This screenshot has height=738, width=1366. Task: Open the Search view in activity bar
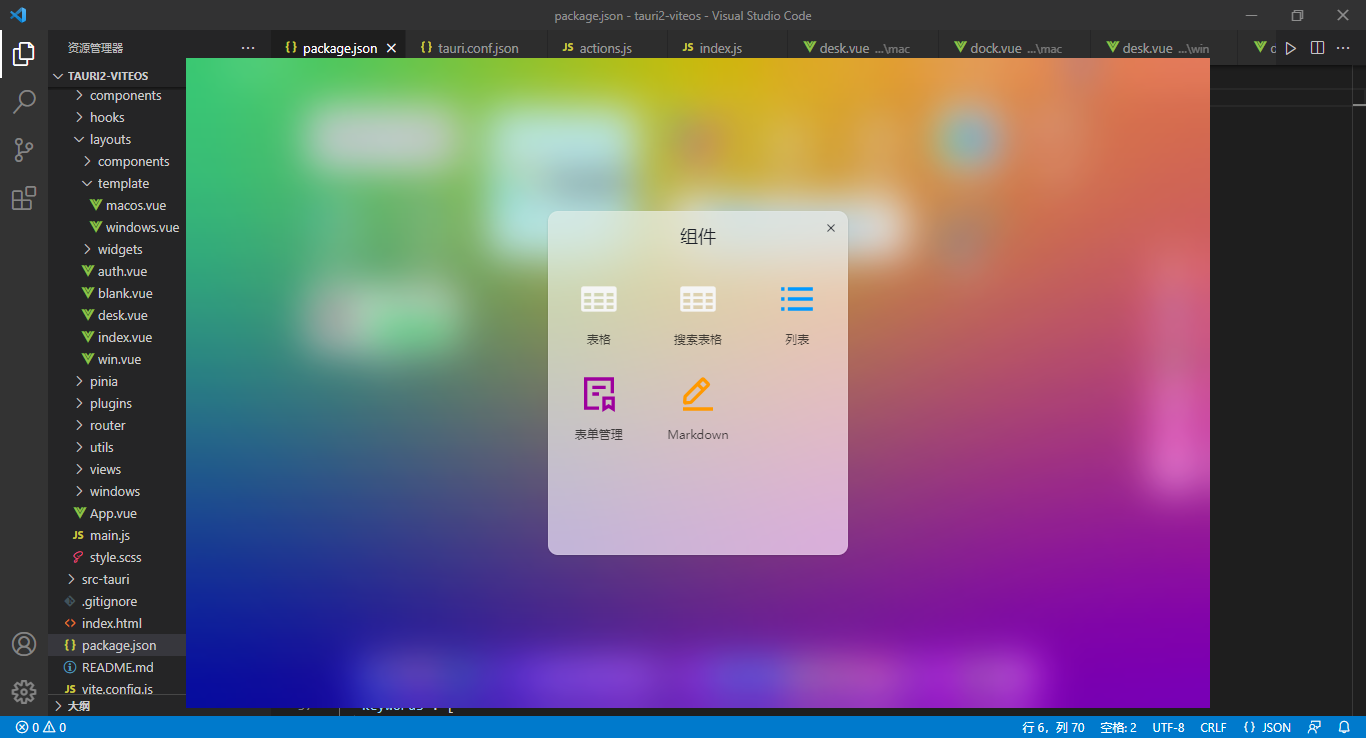click(24, 101)
